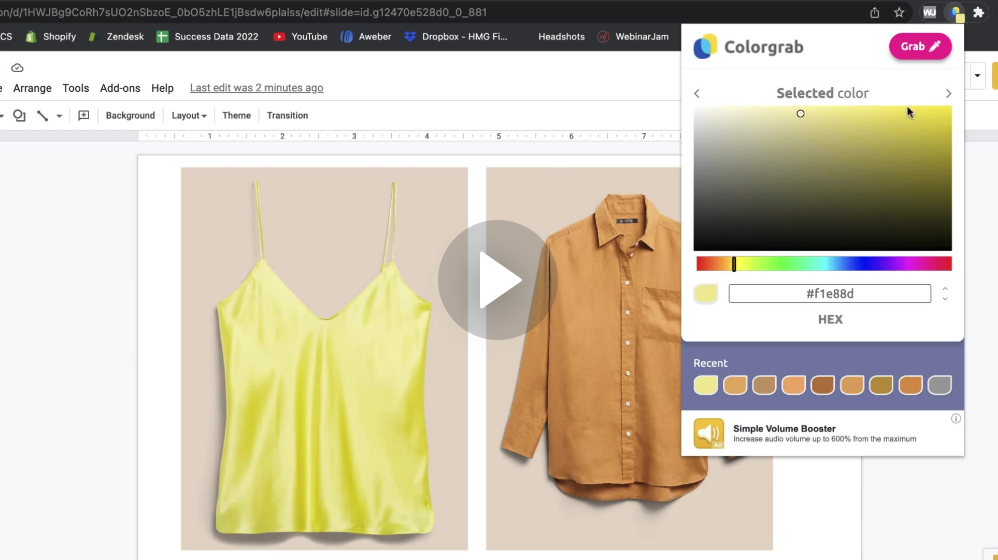The height and width of the screenshot is (560, 998).
Task: Play the video with the center play button
Action: tap(498, 280)
